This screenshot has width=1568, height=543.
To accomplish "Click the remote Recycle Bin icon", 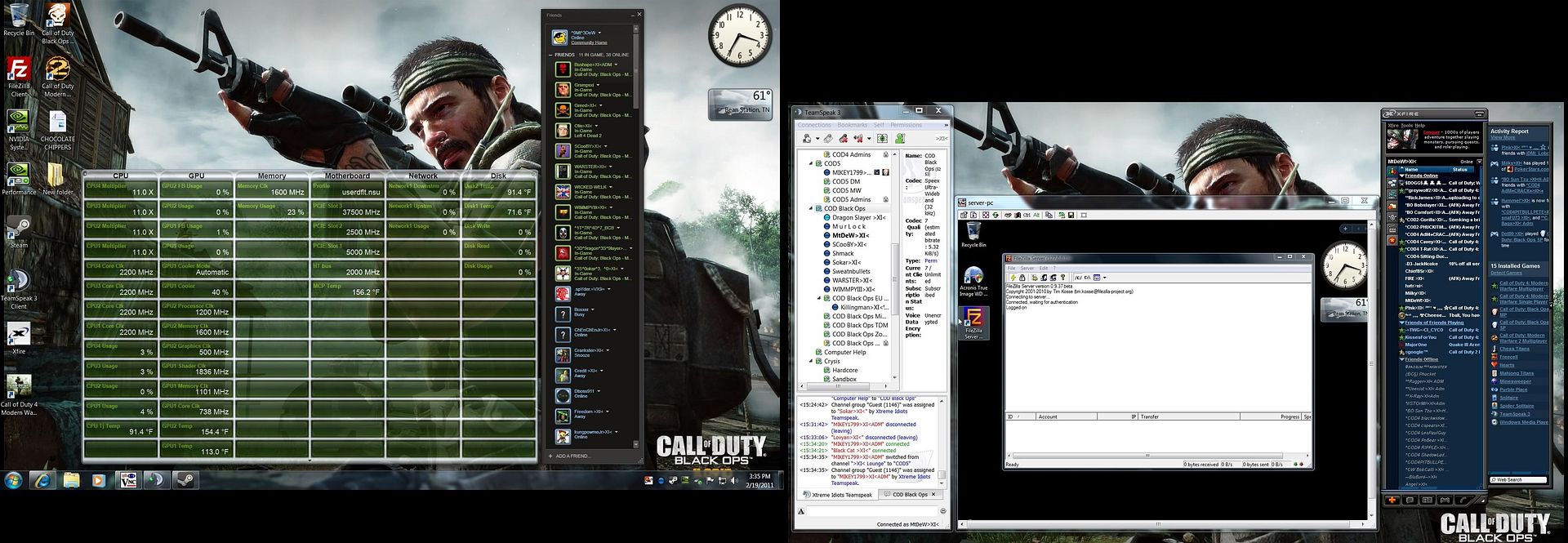I will pos(973,234).
